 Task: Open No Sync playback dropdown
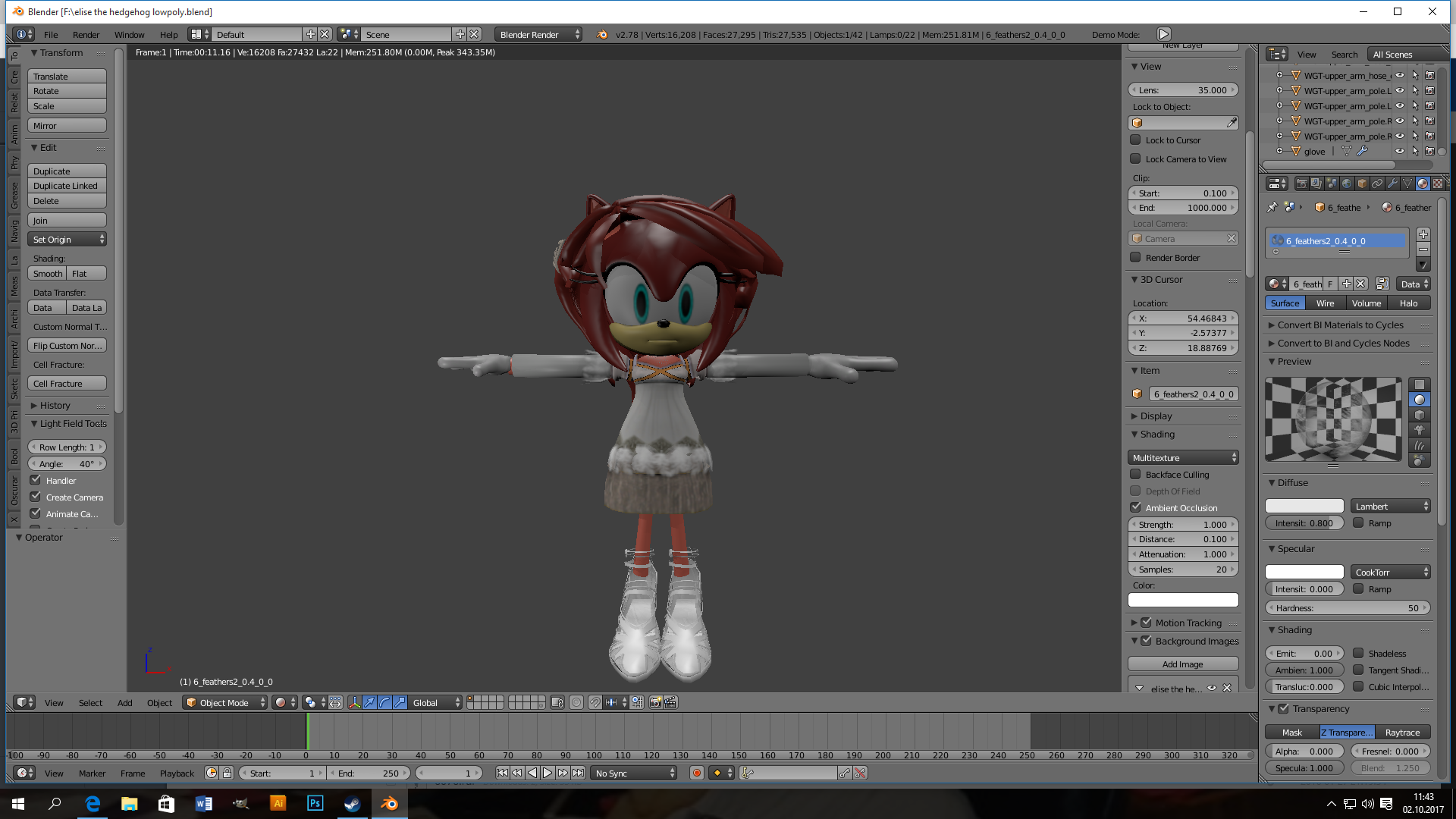click(634, 773)
